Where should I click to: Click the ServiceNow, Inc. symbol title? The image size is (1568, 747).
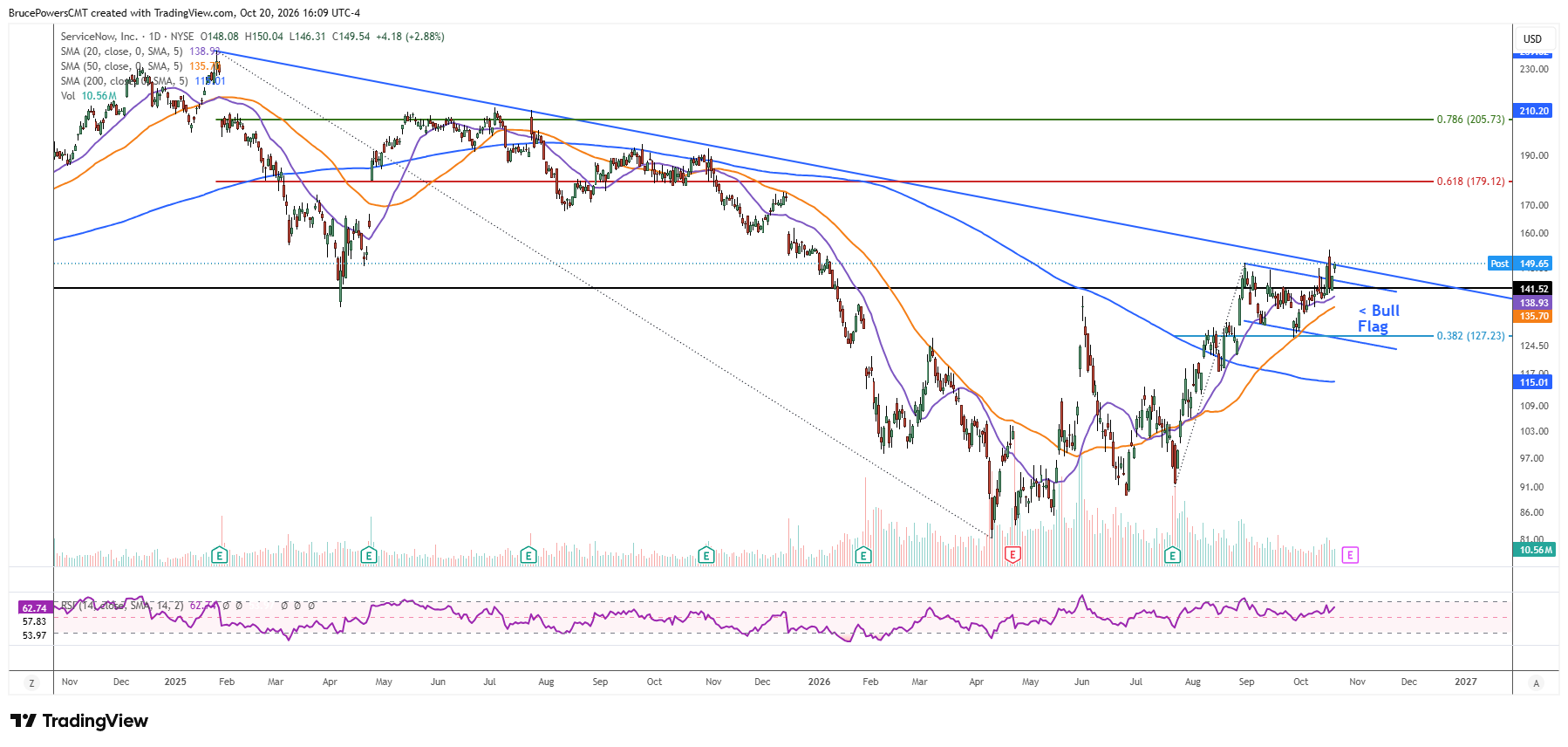[99, 37]
